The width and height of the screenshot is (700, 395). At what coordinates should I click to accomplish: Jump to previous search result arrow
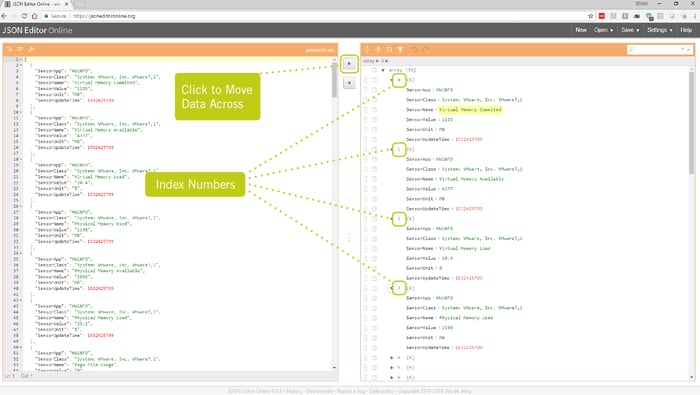(x=688, y=50)
